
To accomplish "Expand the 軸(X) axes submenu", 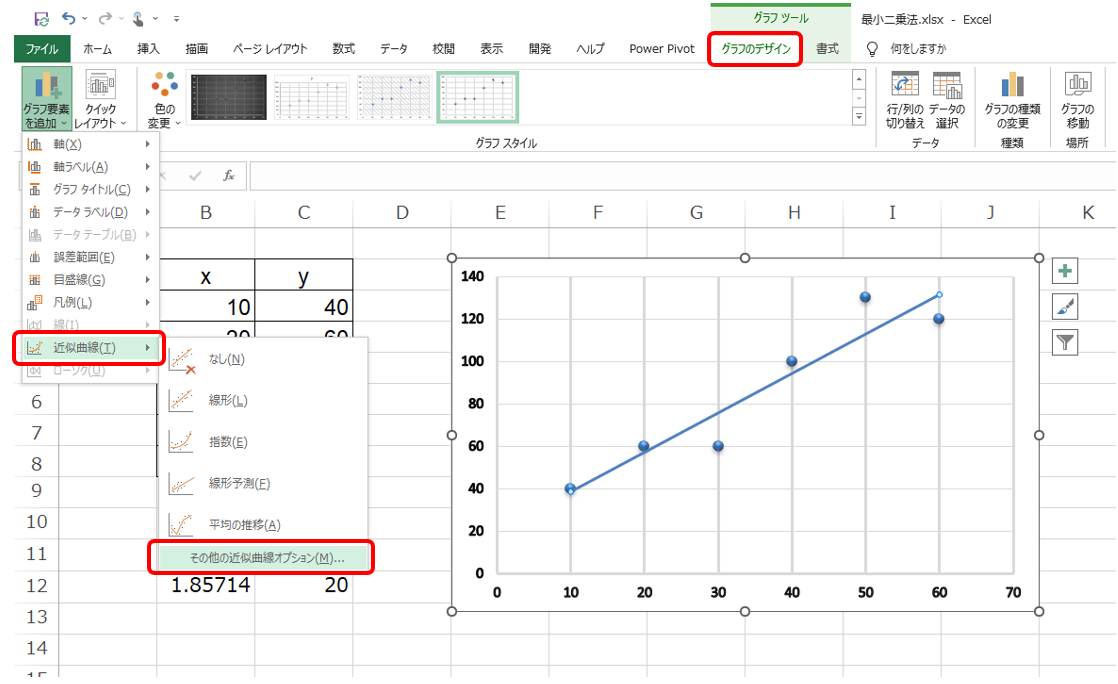I will coord(90,144).
